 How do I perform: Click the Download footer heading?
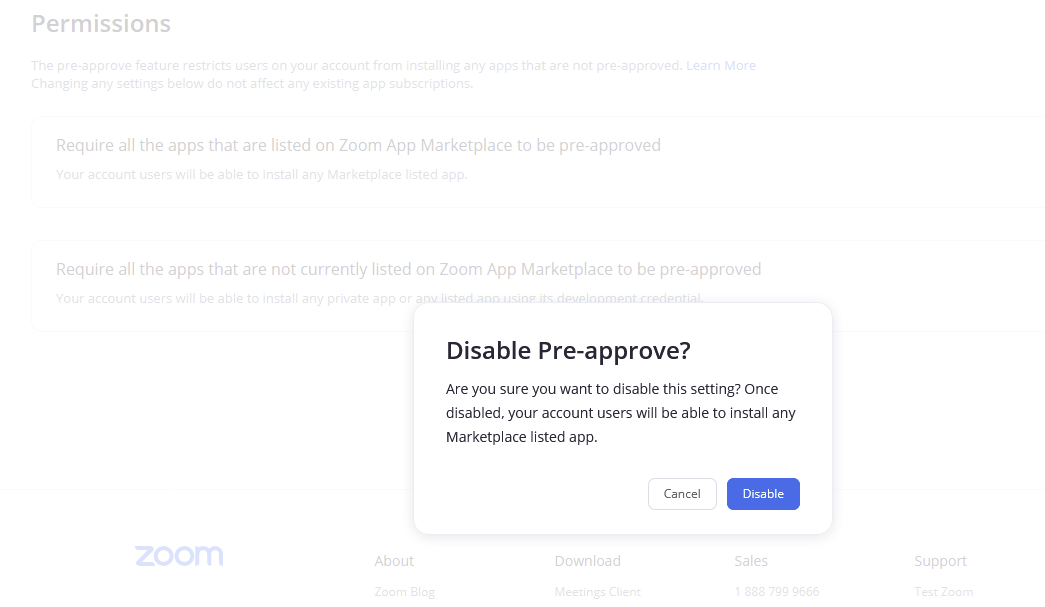click(587, 561)
